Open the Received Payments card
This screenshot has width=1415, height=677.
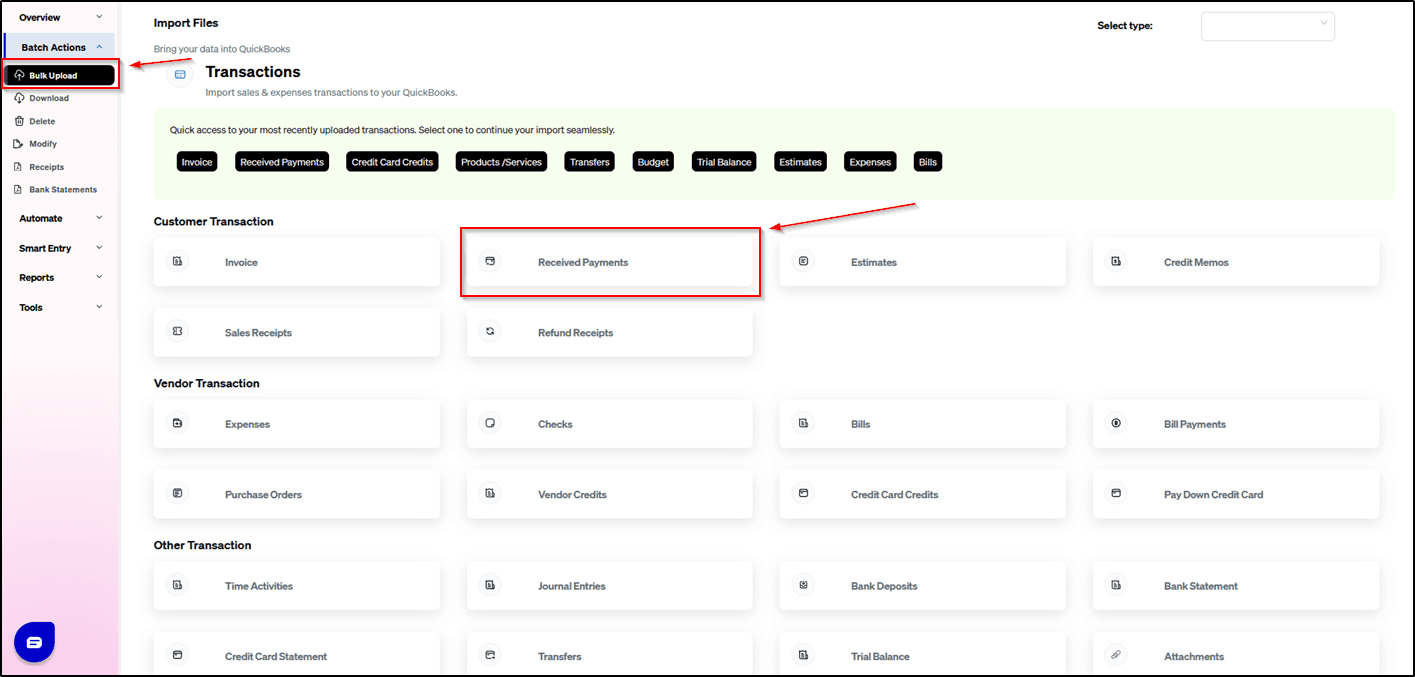tap(609, 262)
